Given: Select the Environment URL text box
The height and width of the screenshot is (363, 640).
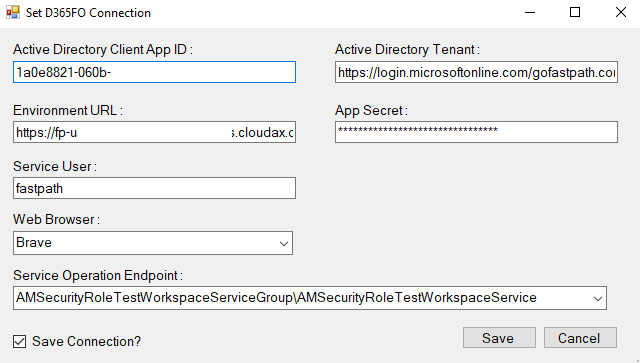Looking at the screenshot, I should (x=154, y=132).
